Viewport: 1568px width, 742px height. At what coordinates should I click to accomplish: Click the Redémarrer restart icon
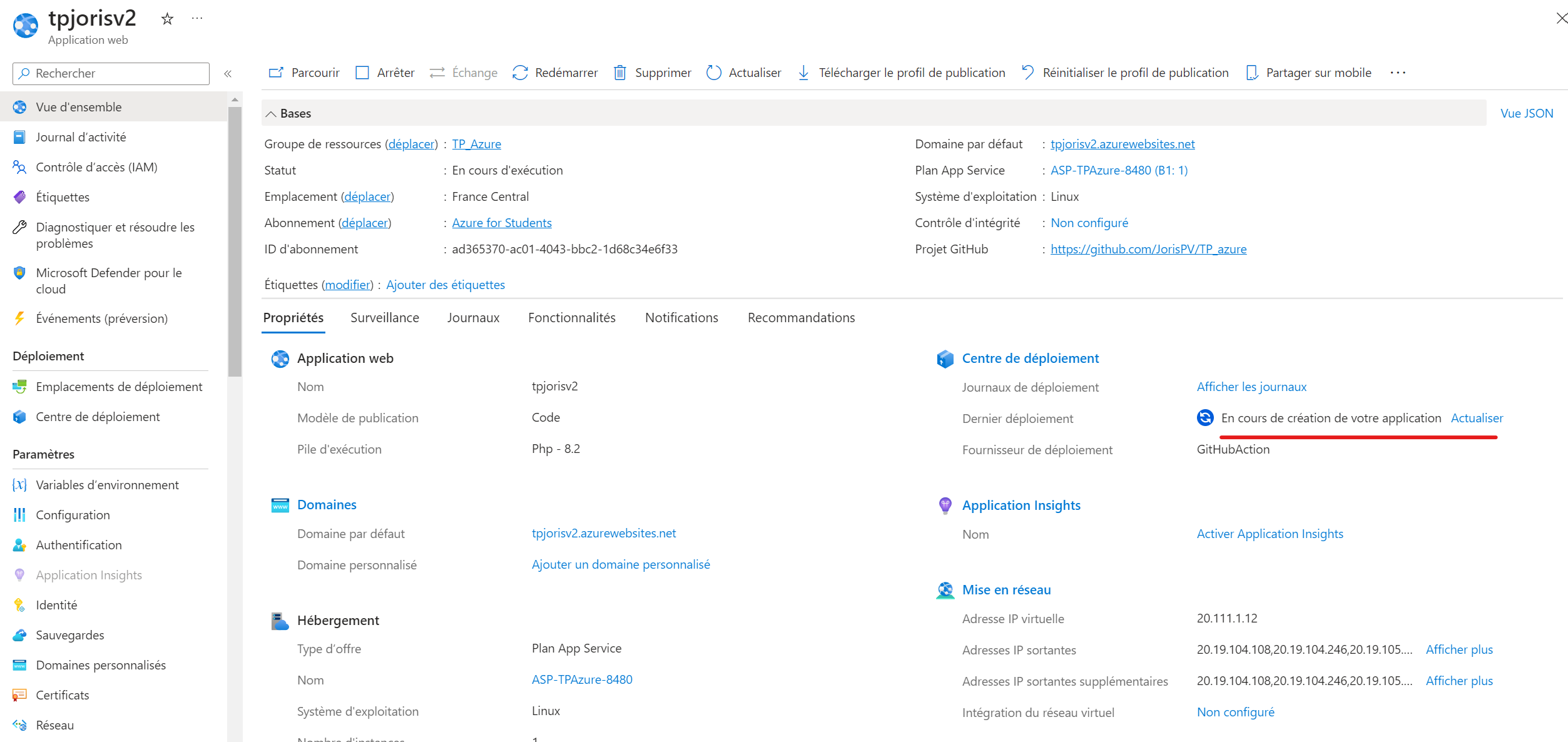click(x=520, y=73)
